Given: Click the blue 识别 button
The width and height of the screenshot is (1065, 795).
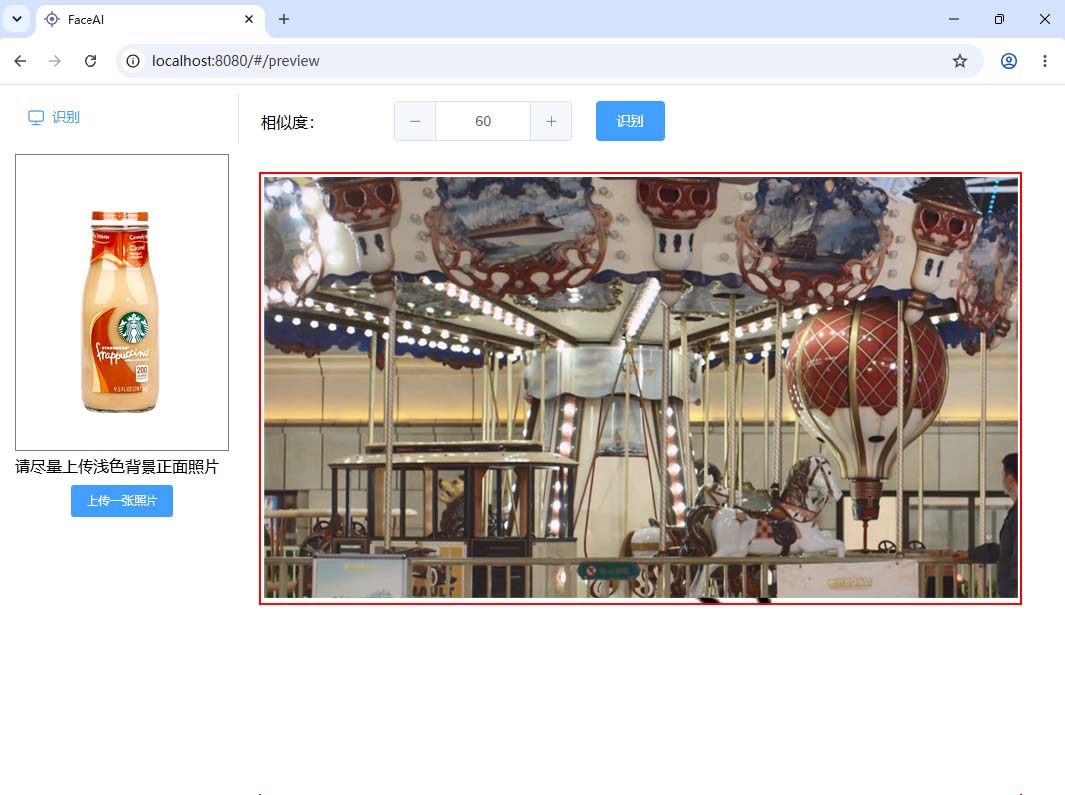Looking at the screenshot, I should pos(630,121).
